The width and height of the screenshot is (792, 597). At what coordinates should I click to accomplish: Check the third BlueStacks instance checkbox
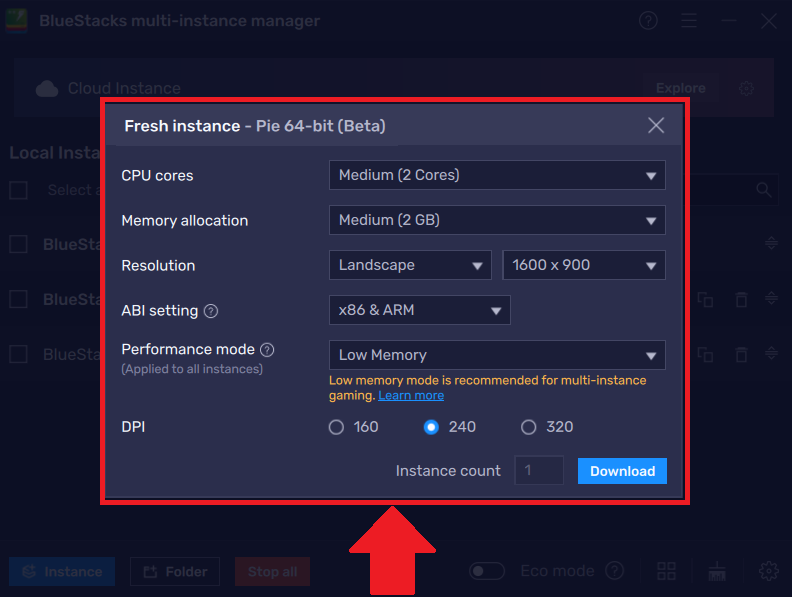point(19,354)
